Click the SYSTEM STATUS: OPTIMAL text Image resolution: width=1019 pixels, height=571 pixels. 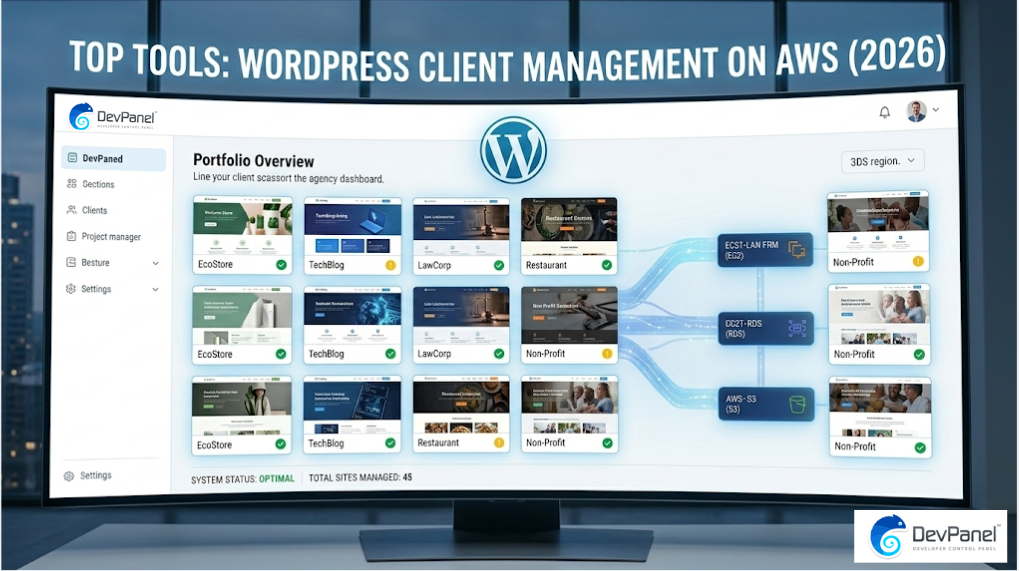242,479
